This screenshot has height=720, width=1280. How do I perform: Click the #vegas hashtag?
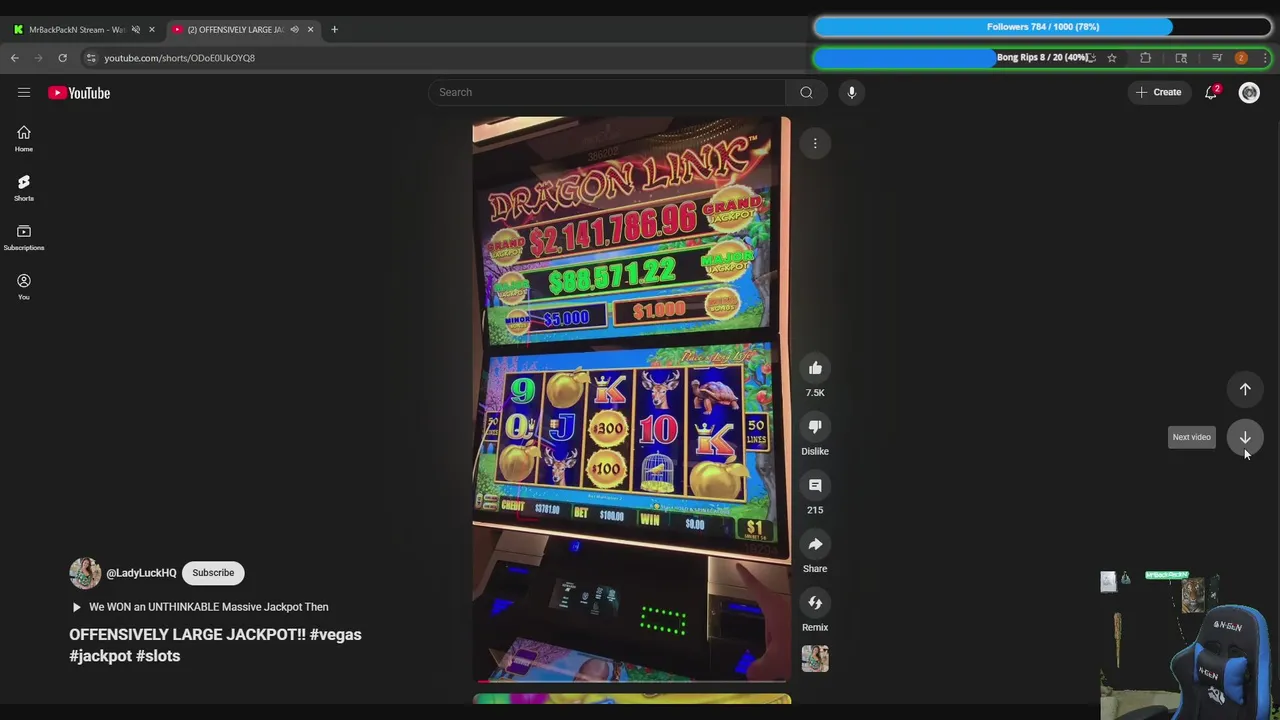coord(336,634)
